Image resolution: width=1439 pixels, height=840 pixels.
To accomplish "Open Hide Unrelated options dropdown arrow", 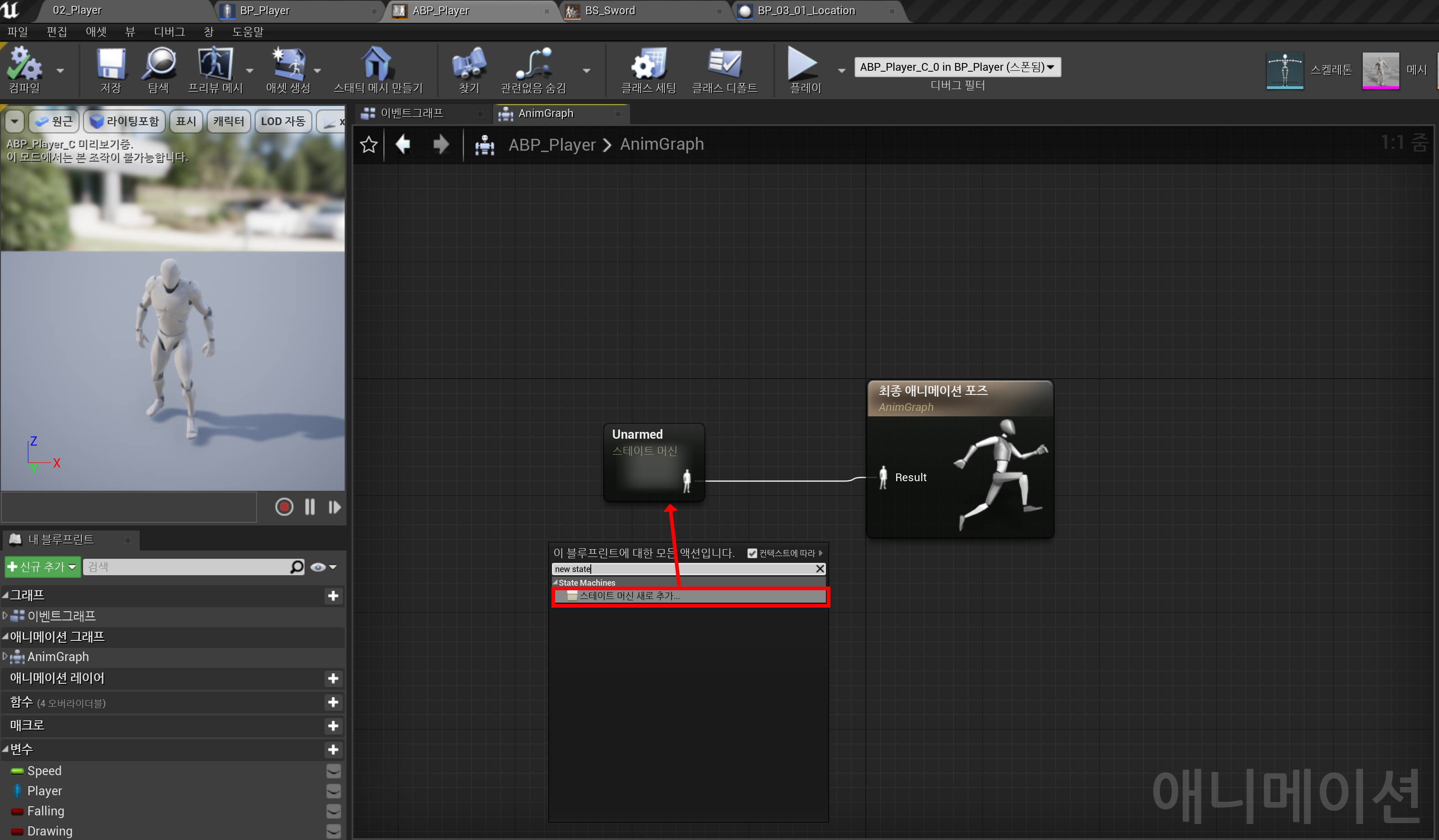I will (x=587, y=71).
